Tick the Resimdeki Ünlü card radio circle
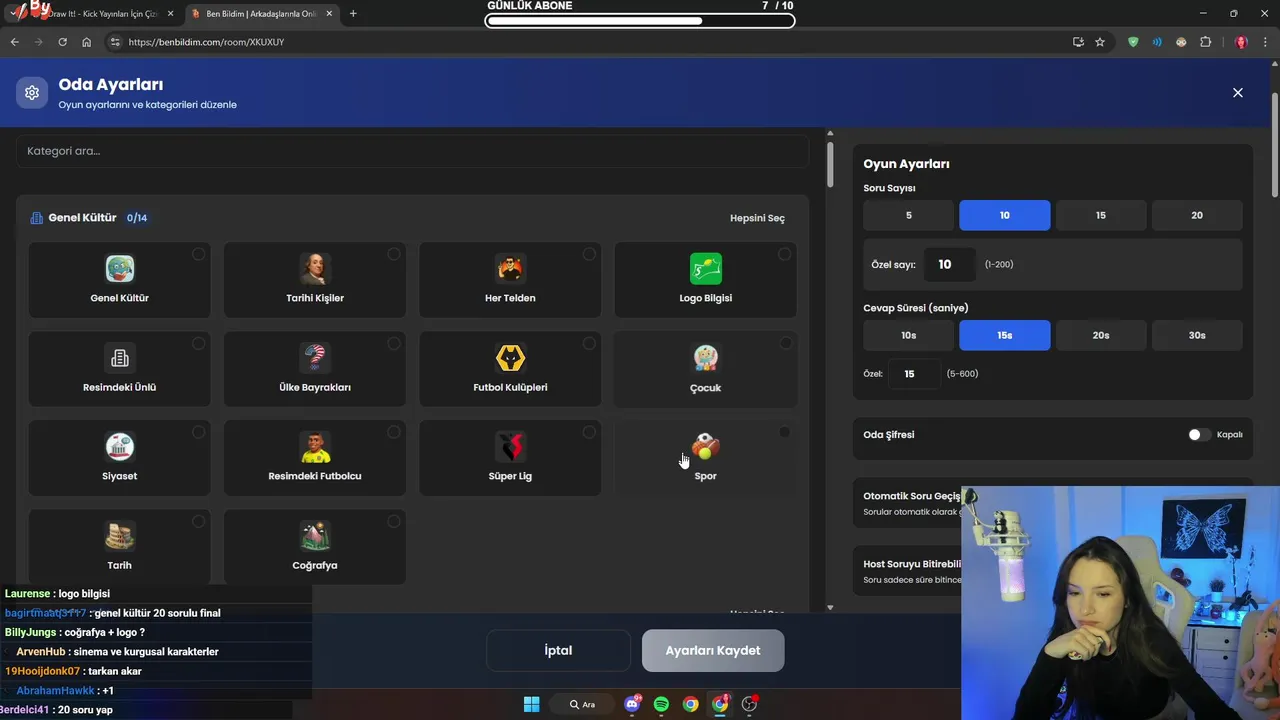The width and height of the screenshot is (1280, 720). [x=198, y=343]
